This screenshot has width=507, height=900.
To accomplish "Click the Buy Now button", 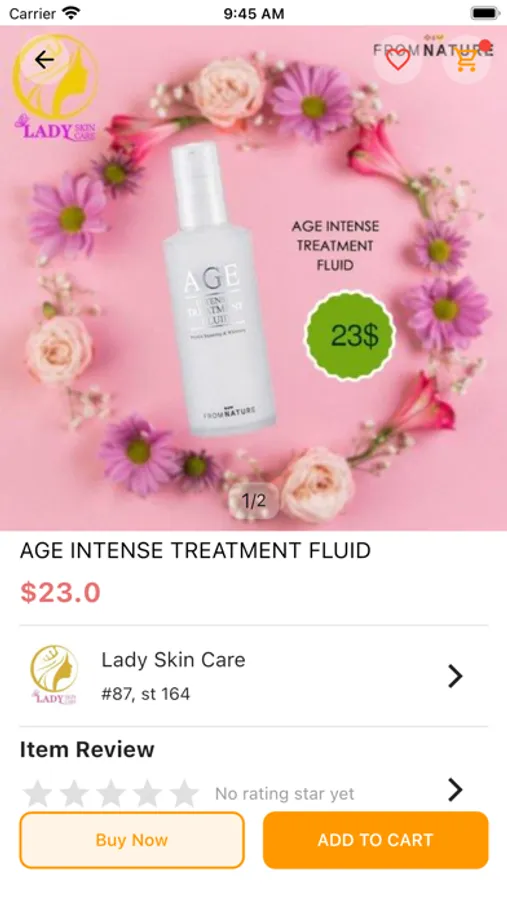I will (x=132, y=840).
